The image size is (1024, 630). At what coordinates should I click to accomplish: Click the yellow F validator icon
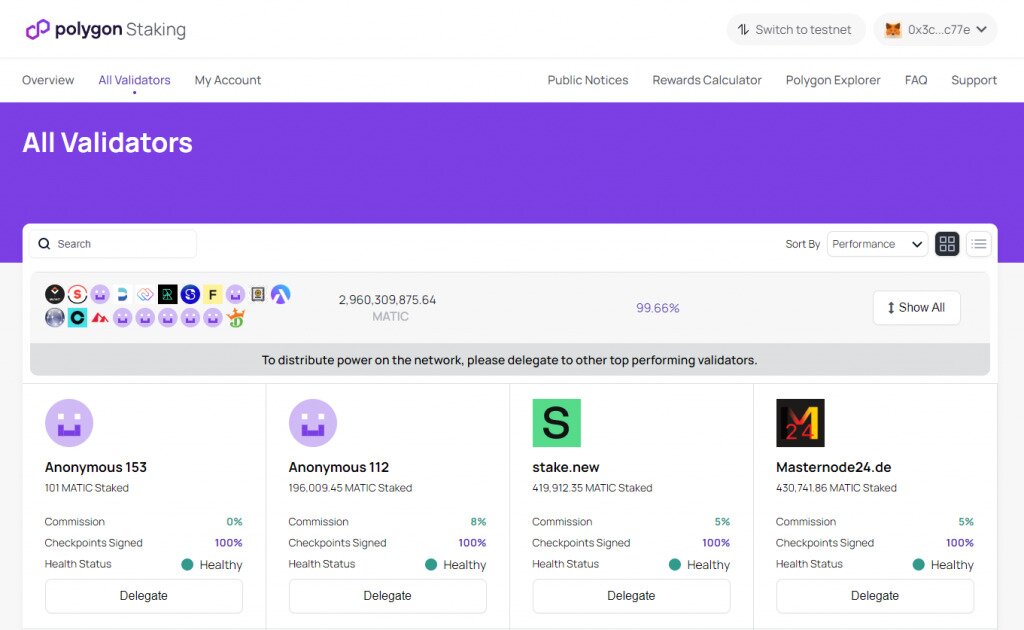[213, 294]
